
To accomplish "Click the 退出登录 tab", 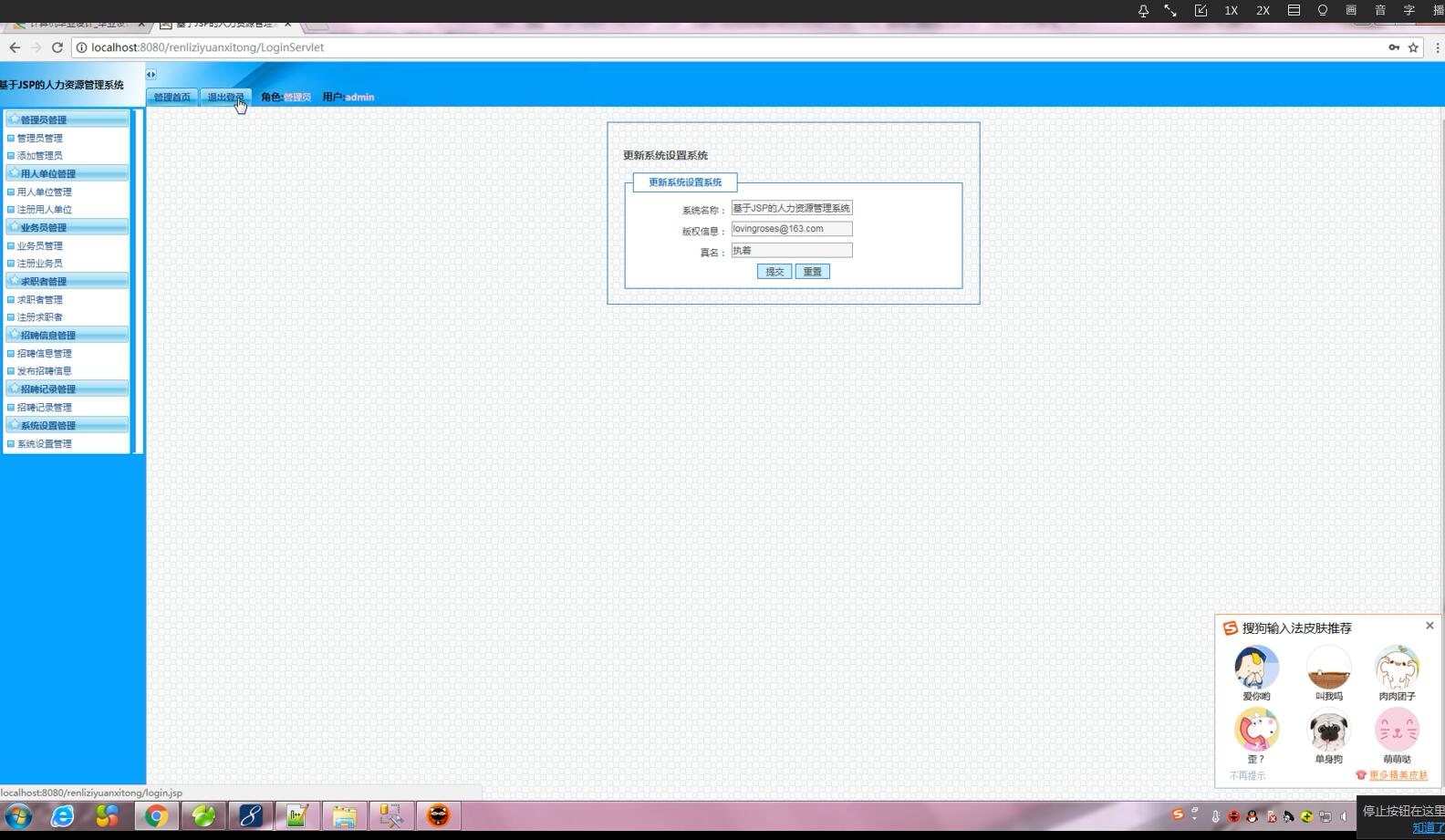I will click(x=225, y=97).
